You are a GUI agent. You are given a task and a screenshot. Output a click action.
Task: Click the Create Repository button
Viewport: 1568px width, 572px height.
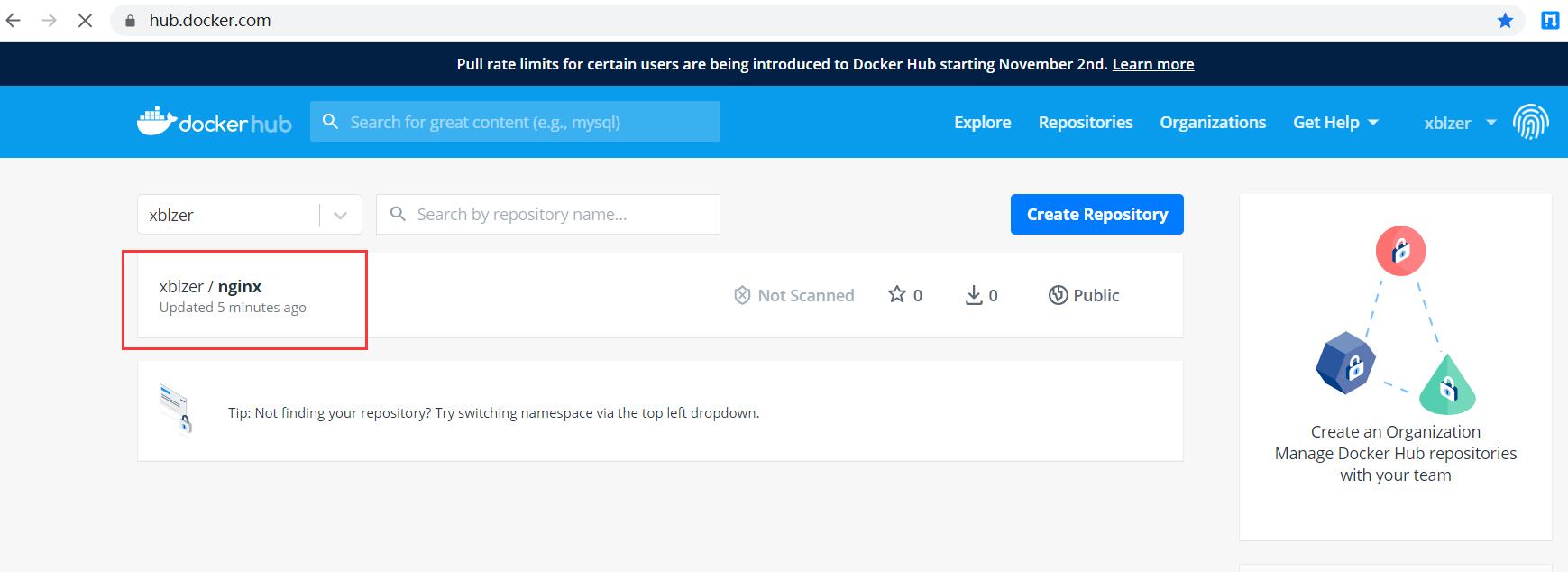point(1097,214)
